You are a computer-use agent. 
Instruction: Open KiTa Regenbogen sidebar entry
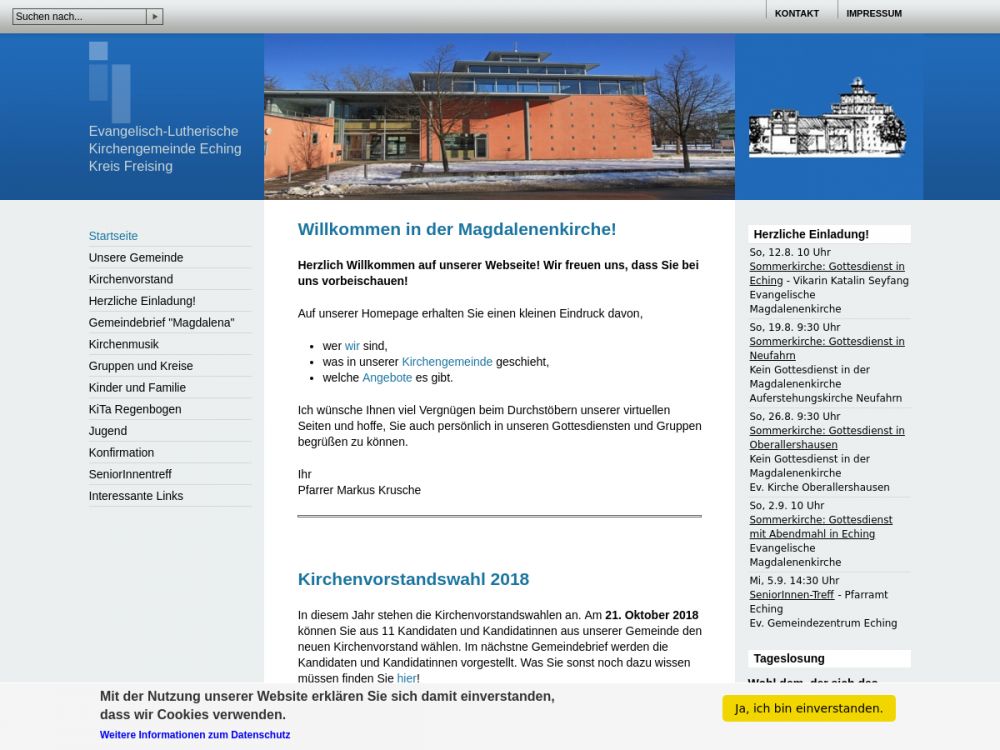point(135,409)
